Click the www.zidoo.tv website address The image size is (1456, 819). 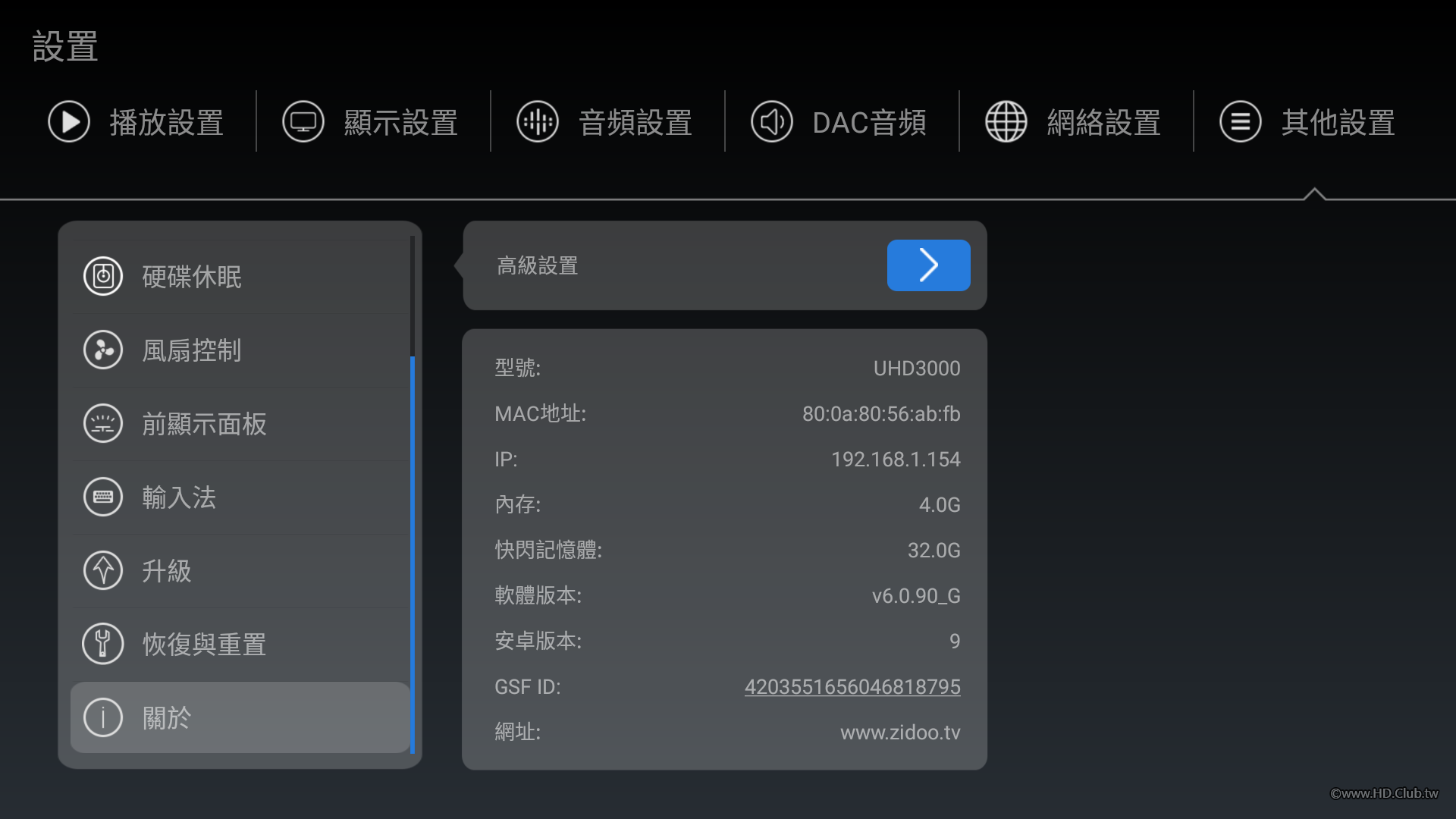(900, 733)
